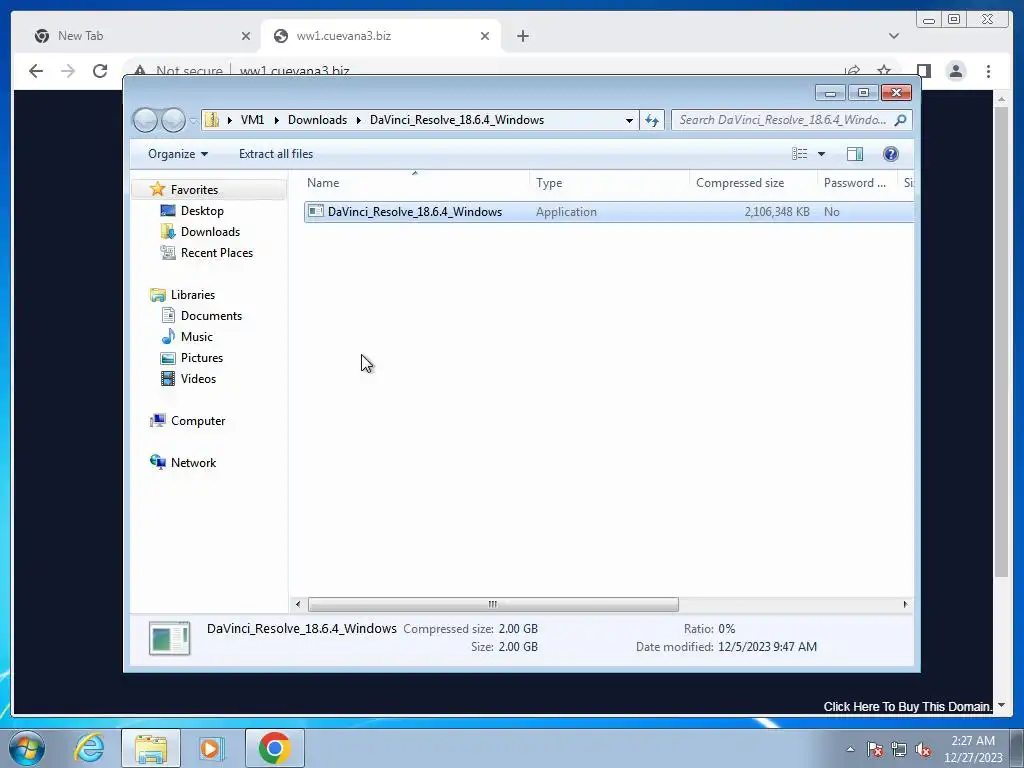Click the application icon of the DaVinci file row
1024x768 pixels.
click(x=316, y=211)
